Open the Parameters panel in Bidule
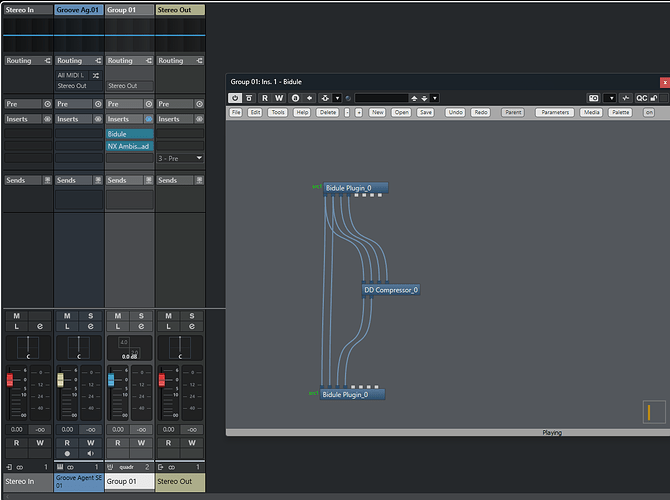Image resolution: width=670 pixels, height=500 pixels. [x=555, y=112]
